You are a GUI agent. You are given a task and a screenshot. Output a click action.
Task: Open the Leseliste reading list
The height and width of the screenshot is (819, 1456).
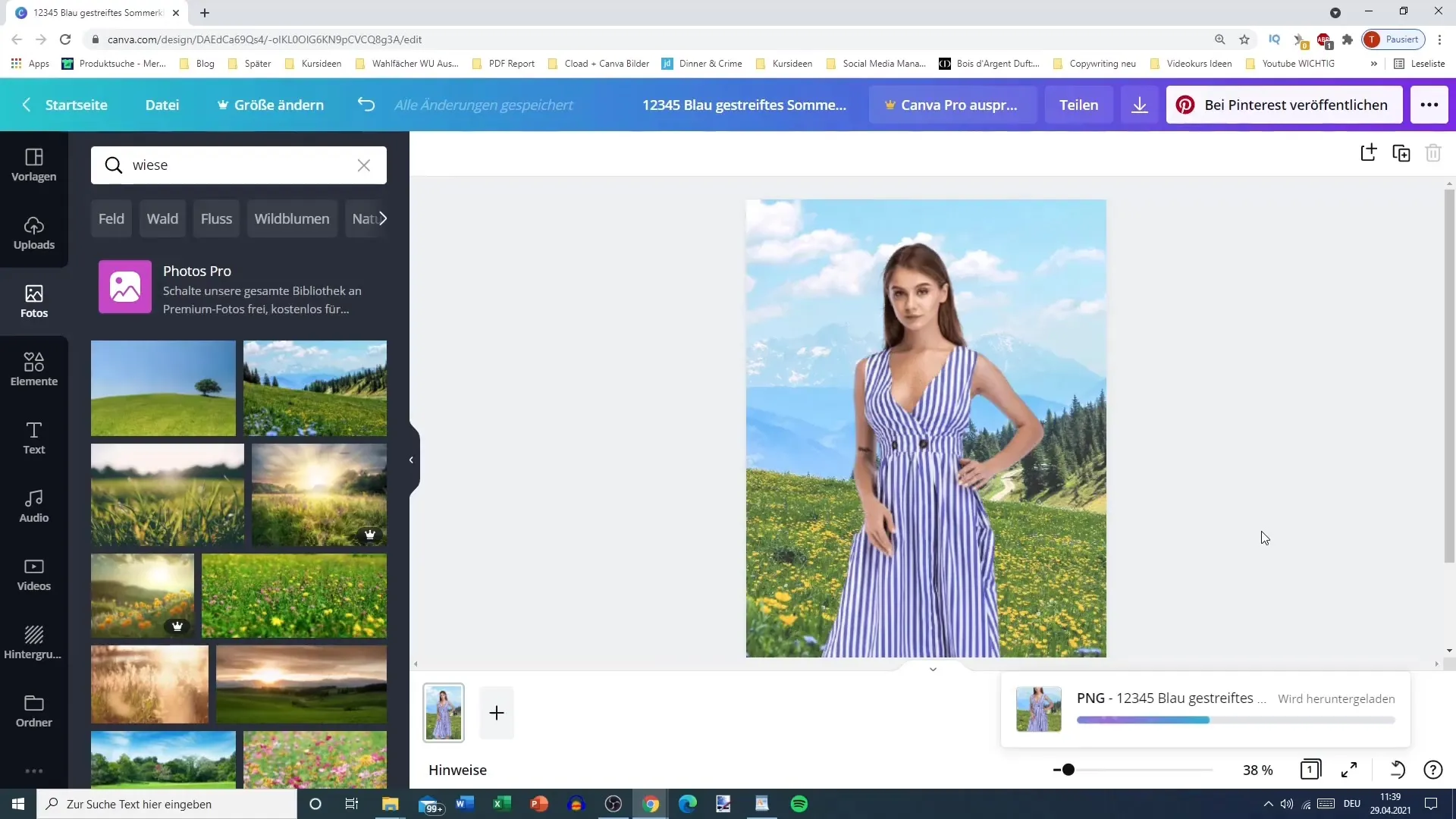1420,64
